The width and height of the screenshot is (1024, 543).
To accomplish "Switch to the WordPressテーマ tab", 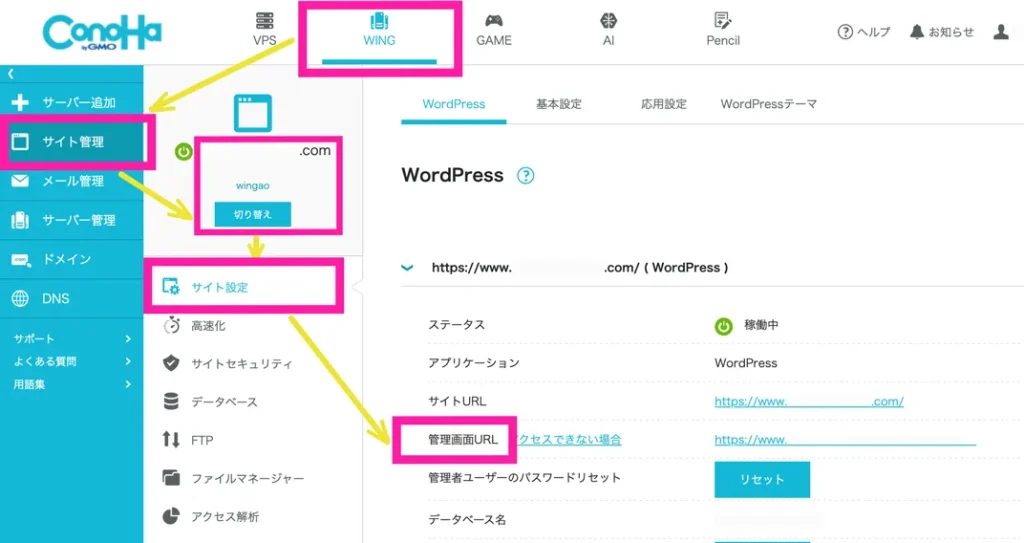I will [769, 104].
